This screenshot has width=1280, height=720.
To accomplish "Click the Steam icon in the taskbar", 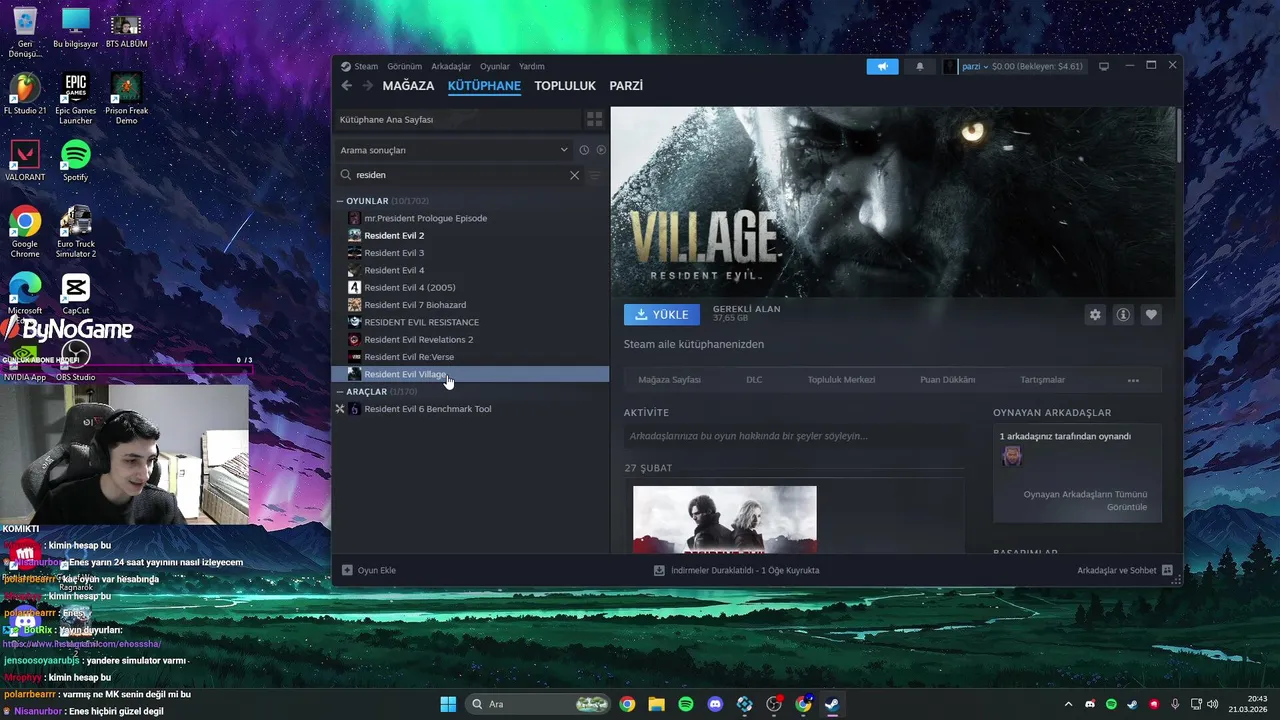I will (x=832, y=704).
